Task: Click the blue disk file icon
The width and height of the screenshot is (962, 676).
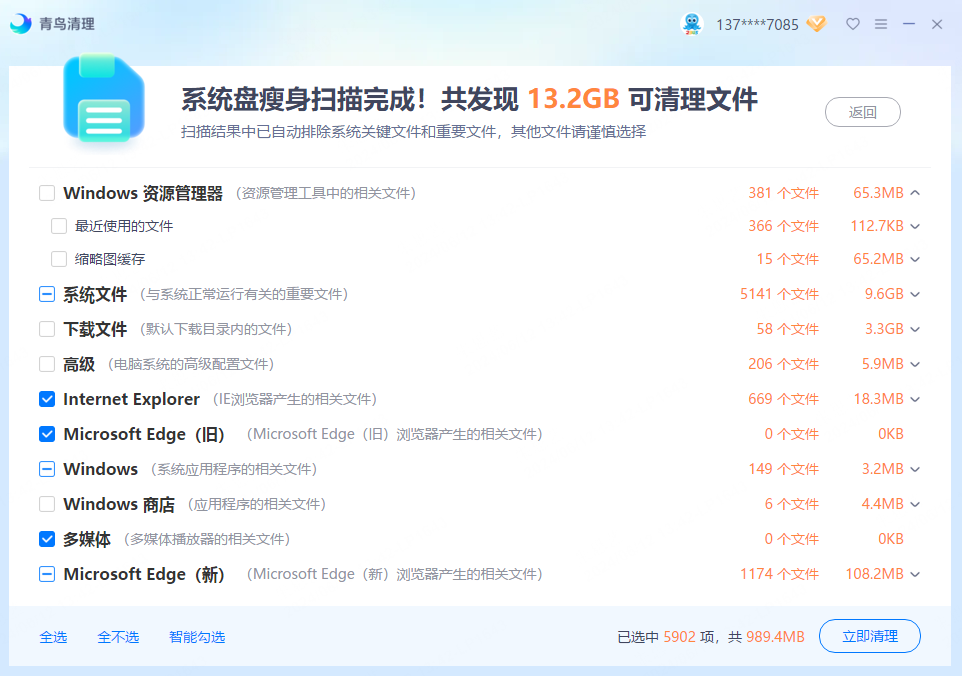Action: 104,98
